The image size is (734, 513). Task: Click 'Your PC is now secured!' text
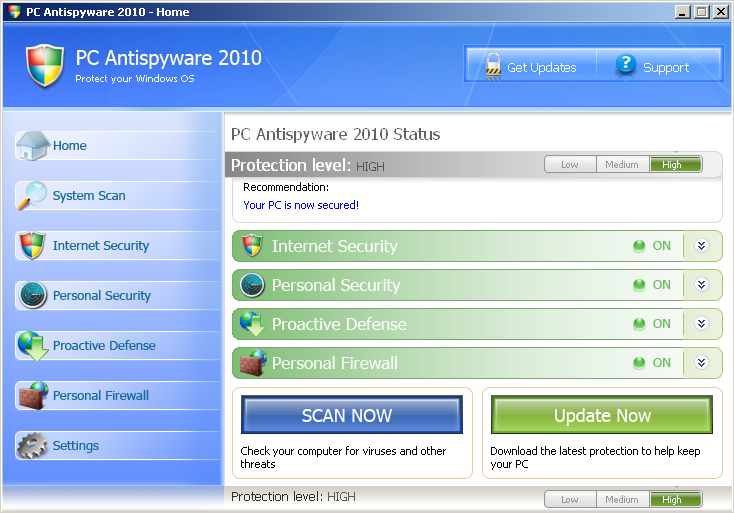pyautogui.click(x=301, y=205)
